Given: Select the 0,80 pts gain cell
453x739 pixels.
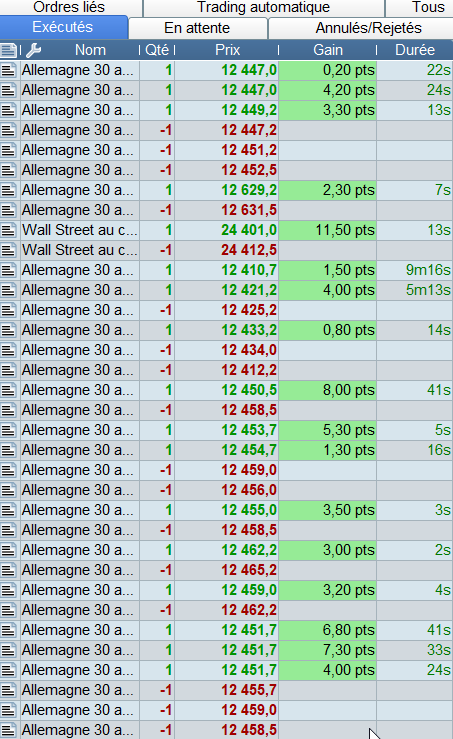Looking at the screenshot, I should [328, 330].
